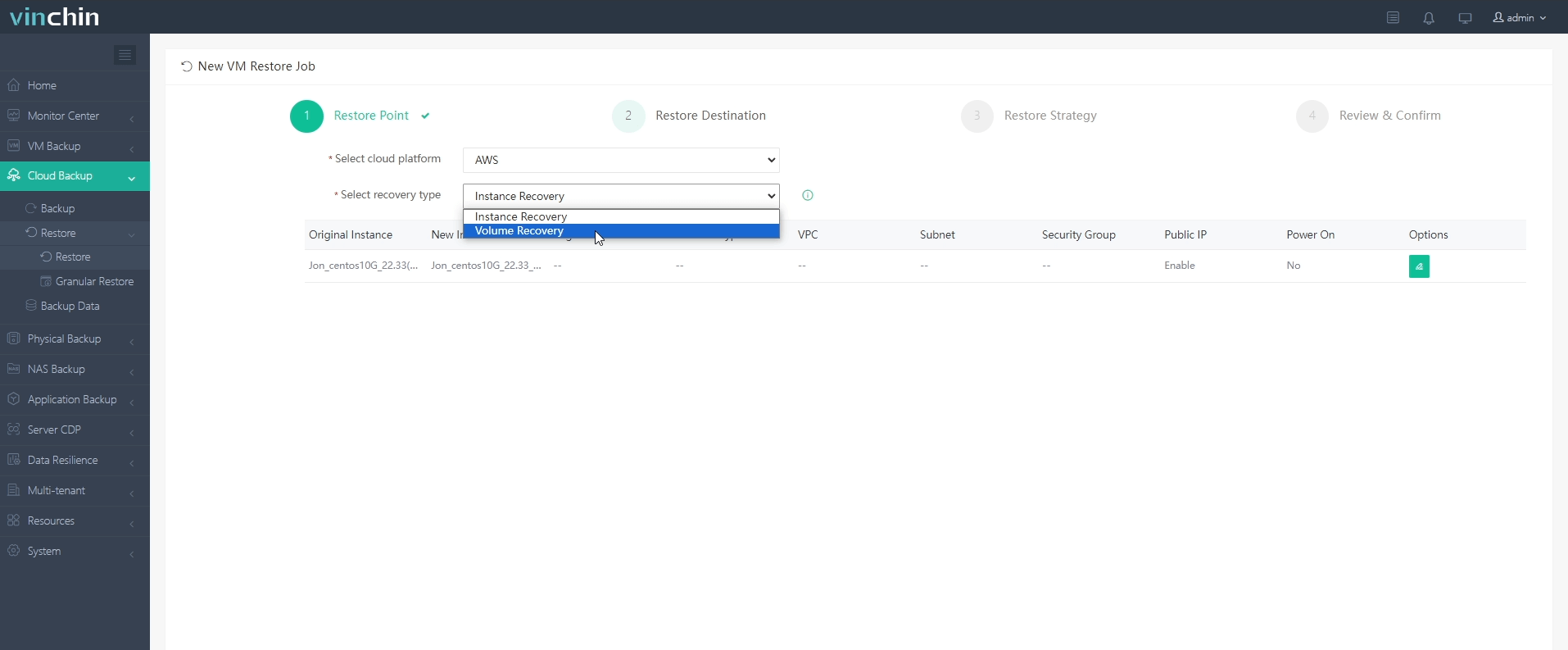1568x650 pixels.
Task: Click the Backup Data database icon
Action: pyautogui.click(x=31, y=306)
